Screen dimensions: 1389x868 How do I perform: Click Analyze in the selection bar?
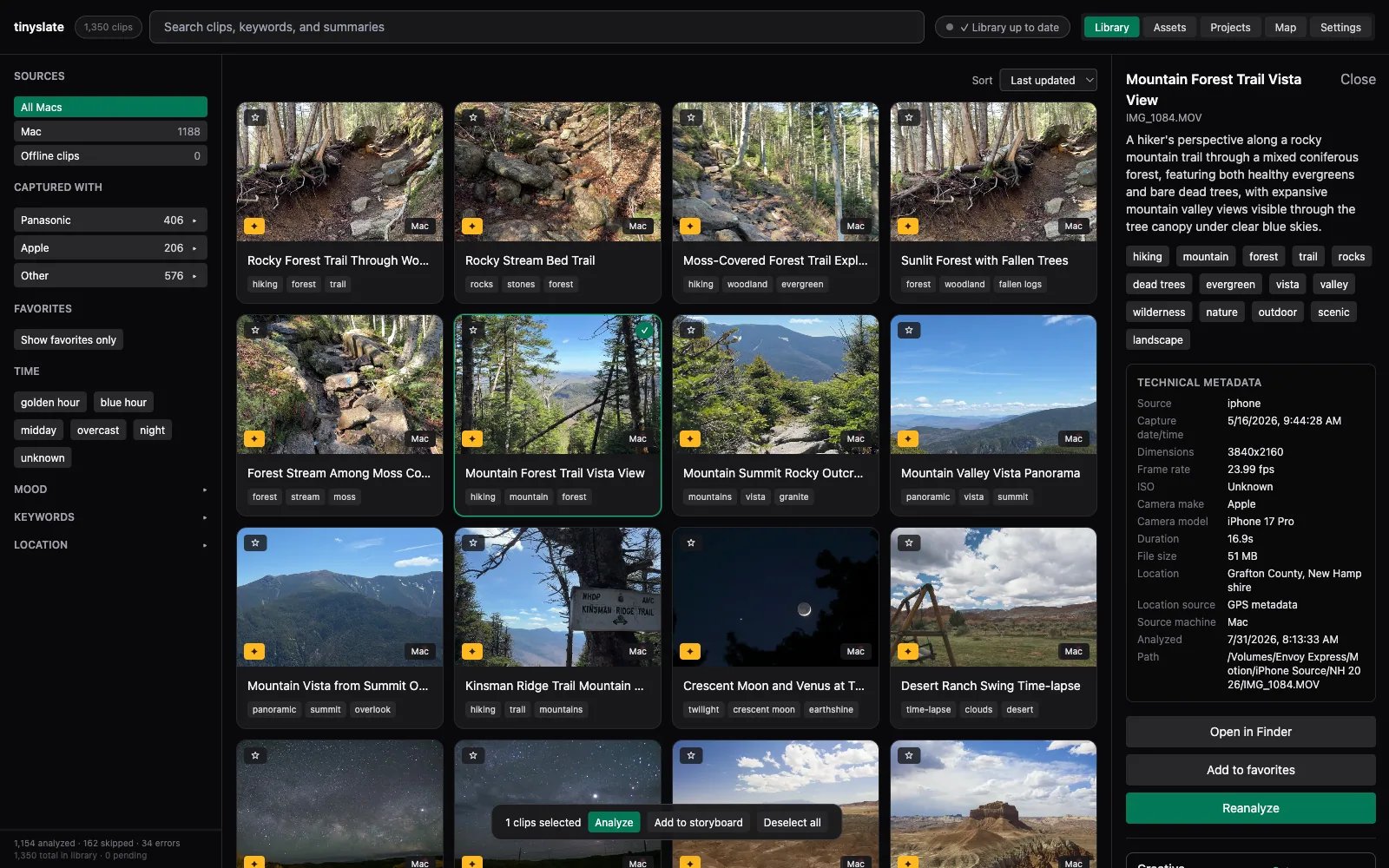[614, 822]
